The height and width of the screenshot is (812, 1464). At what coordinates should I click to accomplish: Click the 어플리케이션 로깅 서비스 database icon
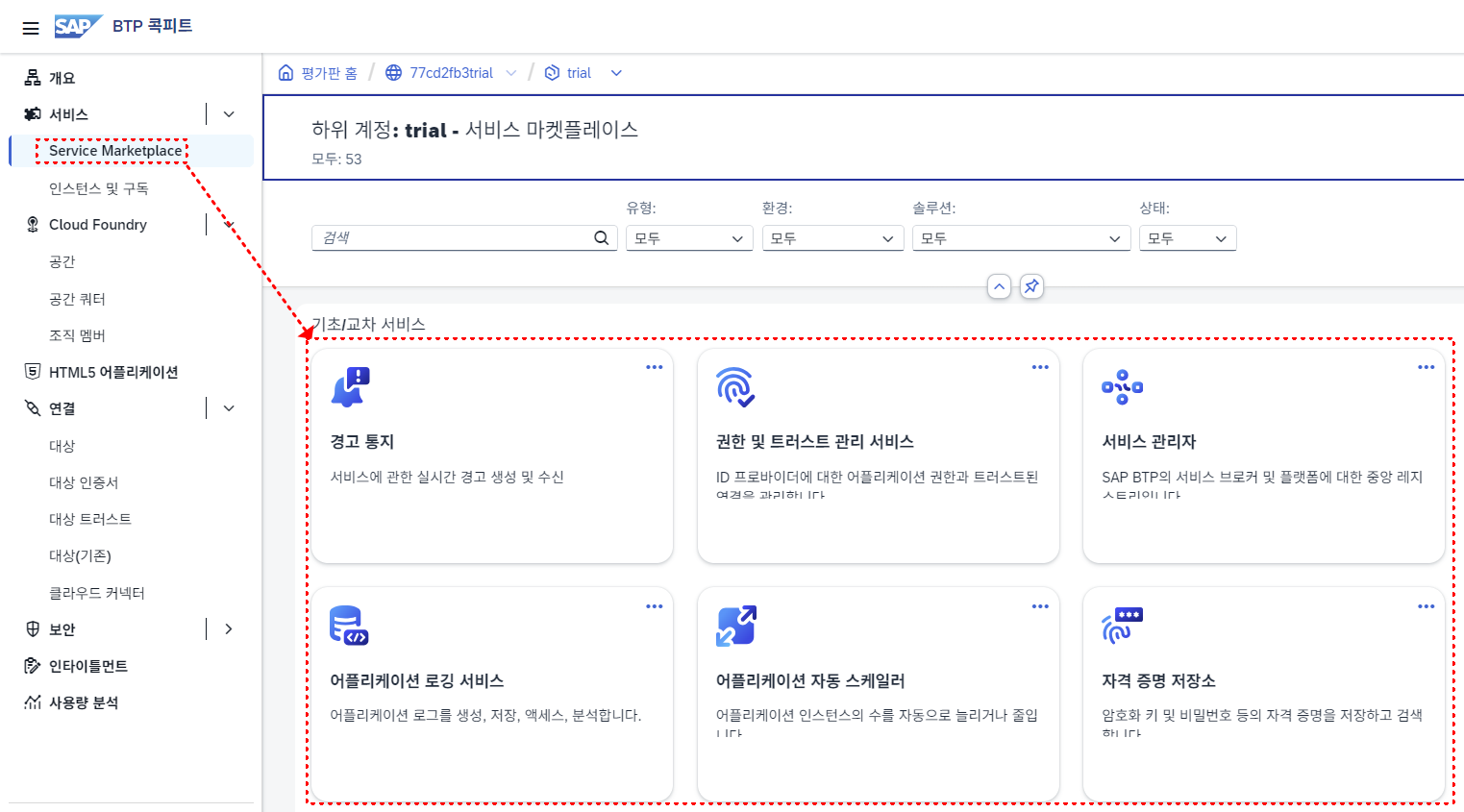click(x=350, y=626)
